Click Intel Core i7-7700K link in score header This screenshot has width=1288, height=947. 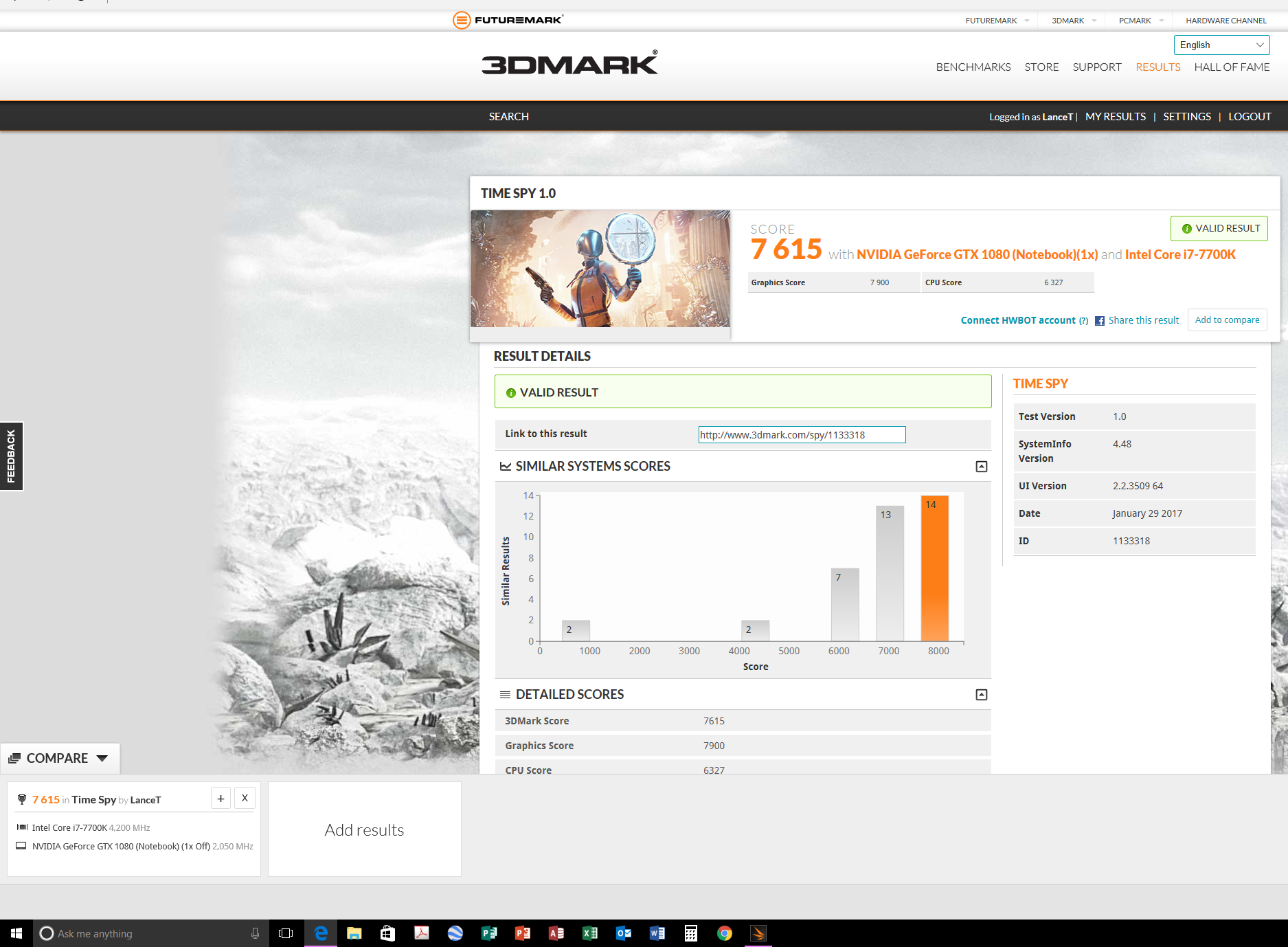click(x=1180, y=255)
